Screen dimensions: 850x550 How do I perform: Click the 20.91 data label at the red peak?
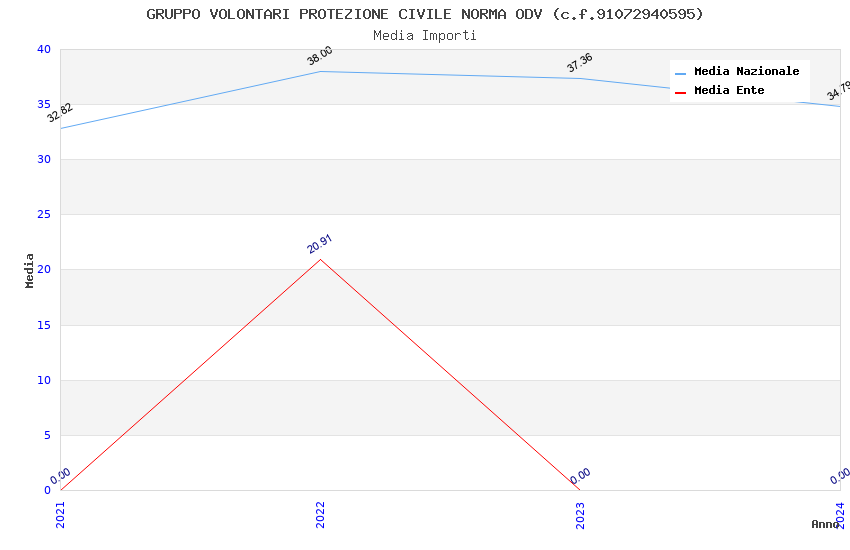320,244
